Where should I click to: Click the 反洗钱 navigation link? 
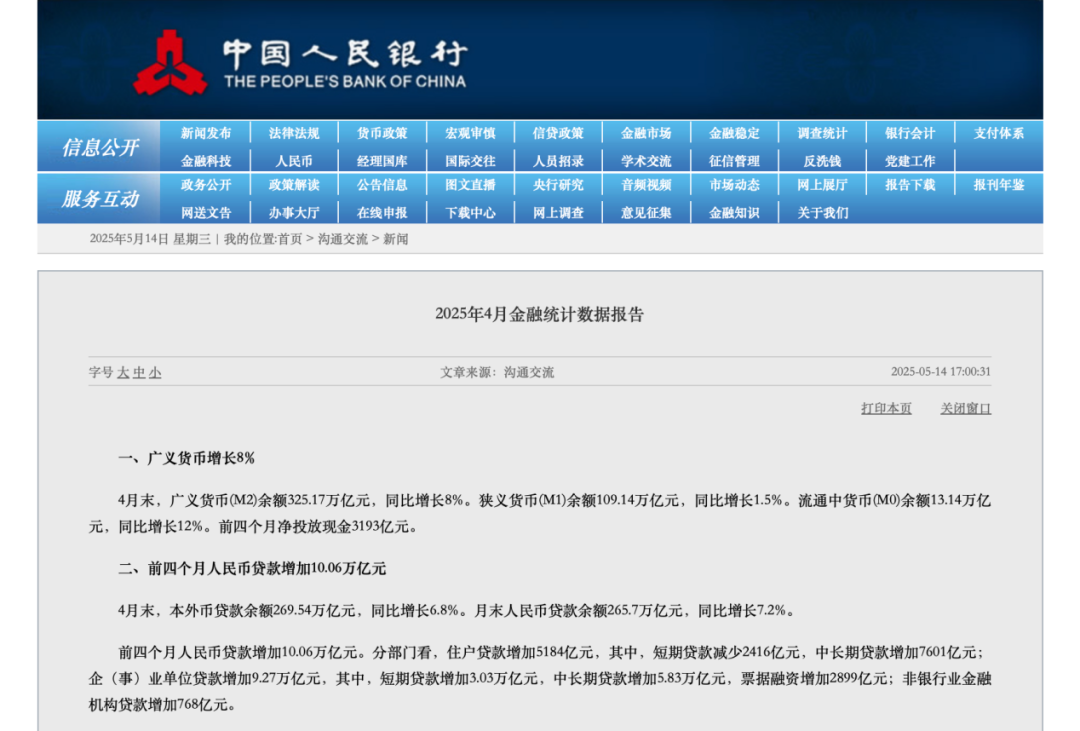pos(822,160)
